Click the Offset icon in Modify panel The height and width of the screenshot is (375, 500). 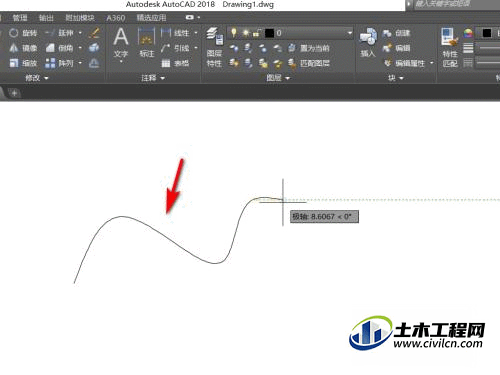94,63
